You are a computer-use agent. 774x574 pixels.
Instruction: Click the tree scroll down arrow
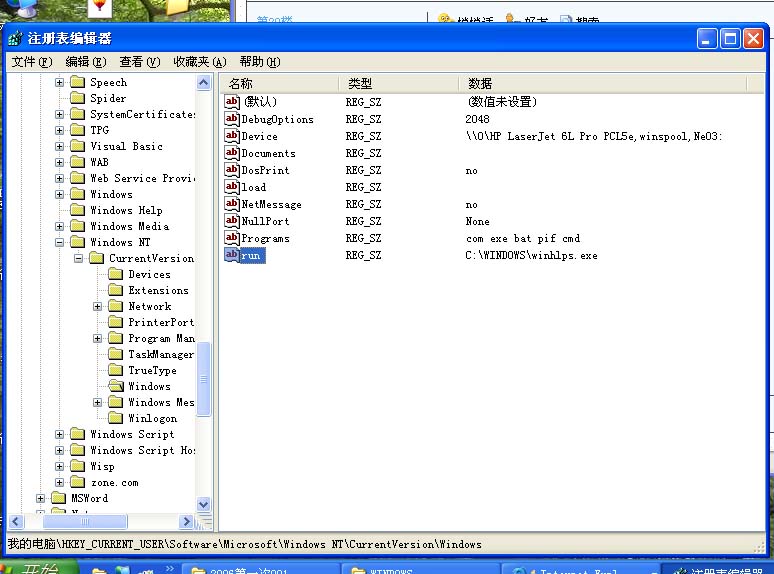[x=203, y=504]
